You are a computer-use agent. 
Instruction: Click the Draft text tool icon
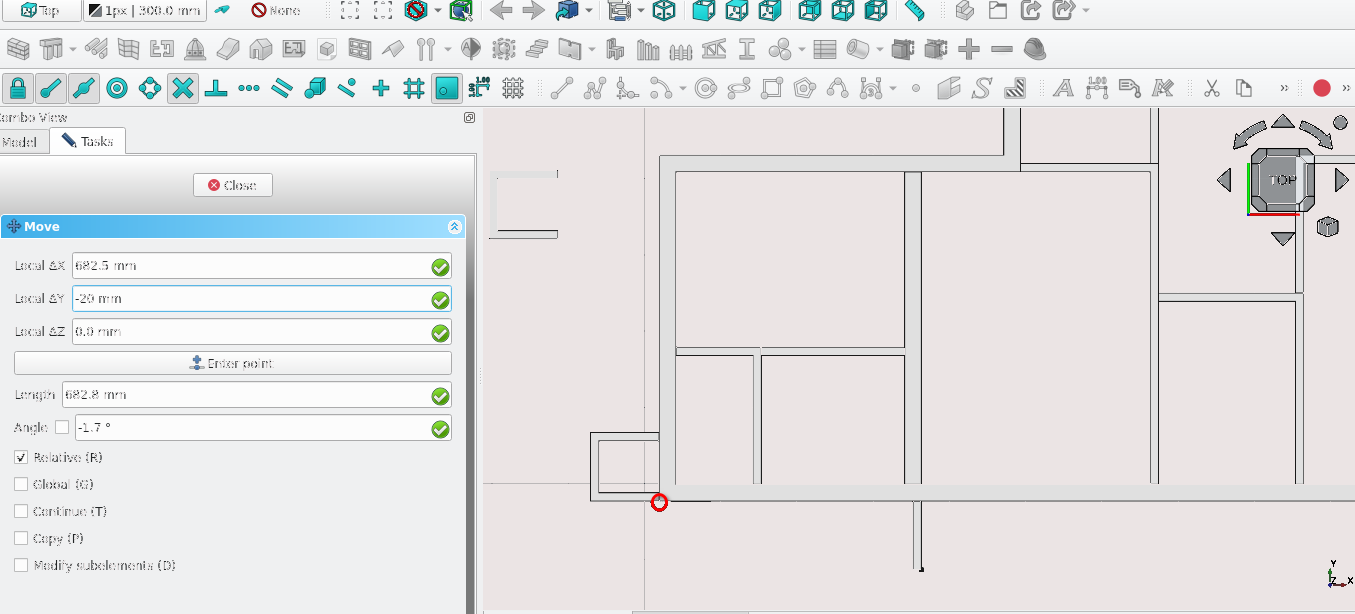click(1064, 88)
